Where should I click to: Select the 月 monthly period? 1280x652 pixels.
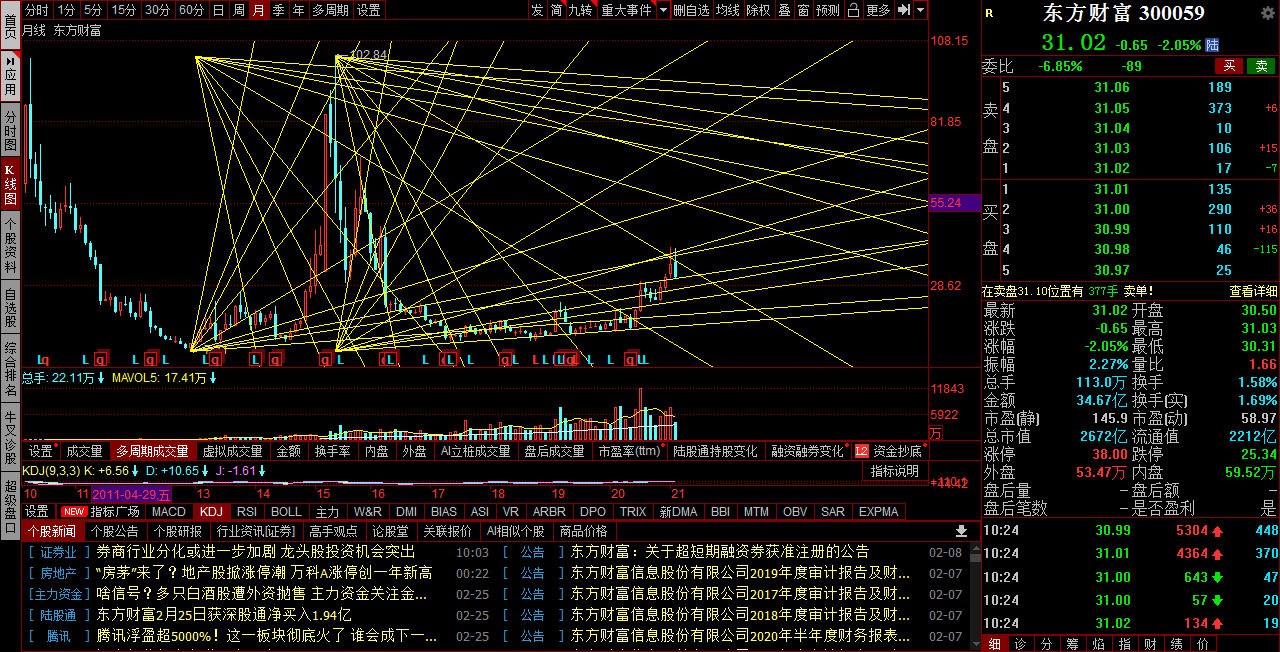tap(259, 10)
